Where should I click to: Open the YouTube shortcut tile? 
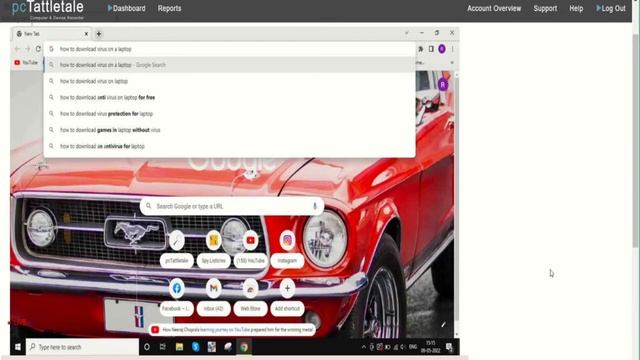coord(251,249)
